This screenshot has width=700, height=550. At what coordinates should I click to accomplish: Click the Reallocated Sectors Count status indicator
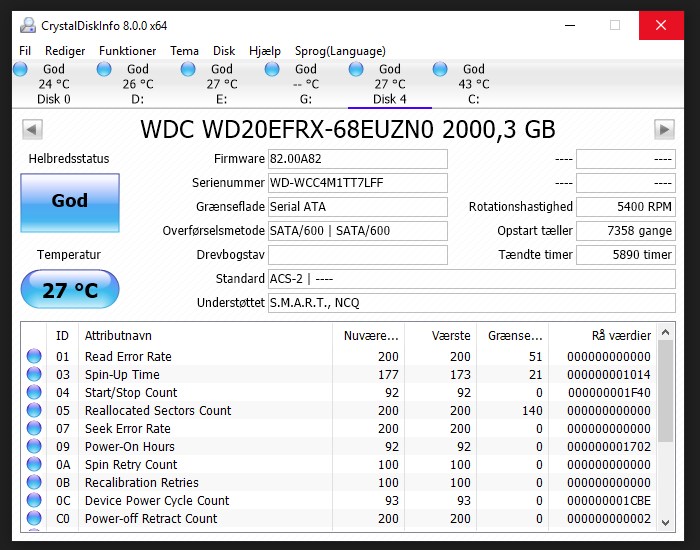click(34, 410)
